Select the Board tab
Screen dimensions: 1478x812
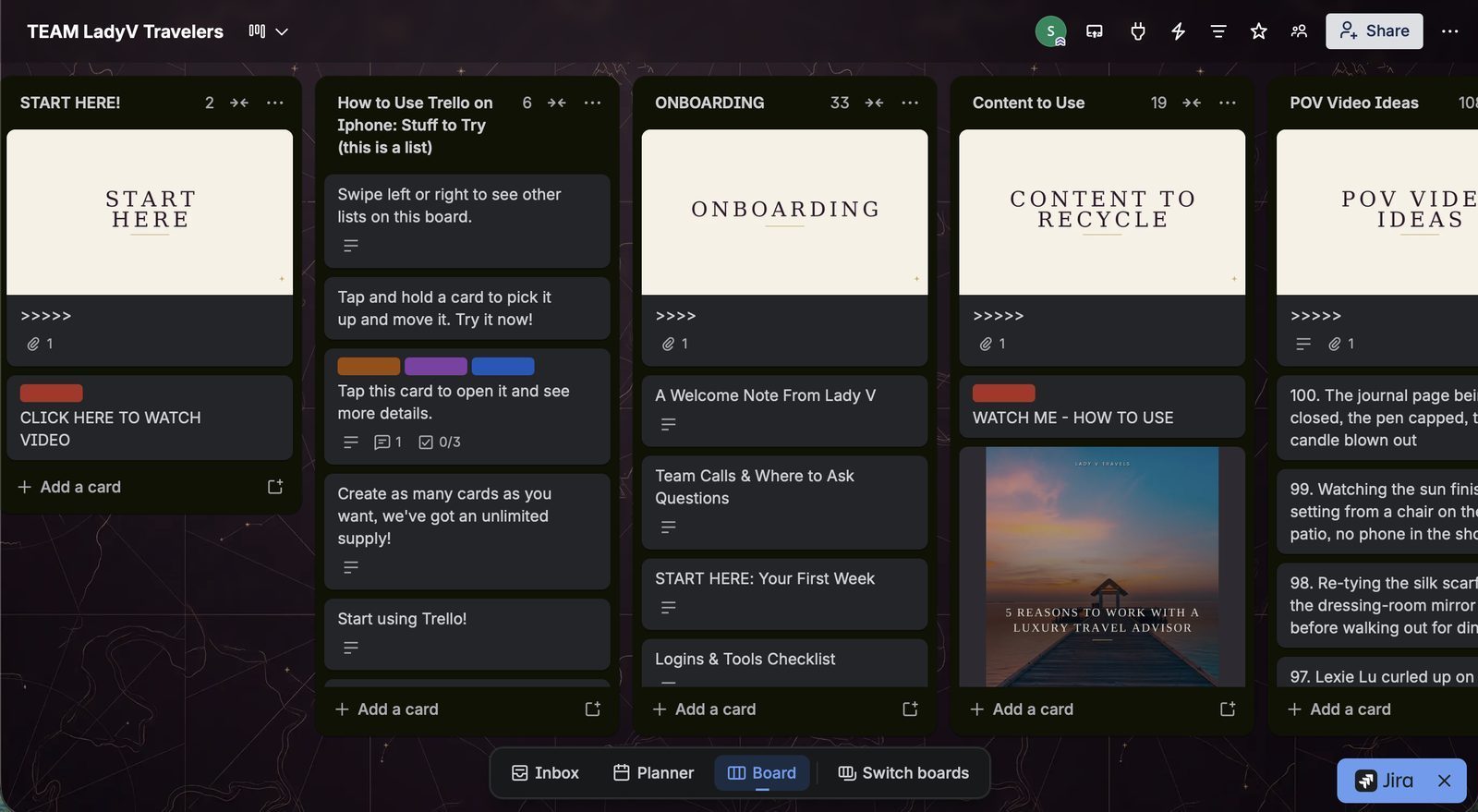pyautogui.click(x=762, y=773)
